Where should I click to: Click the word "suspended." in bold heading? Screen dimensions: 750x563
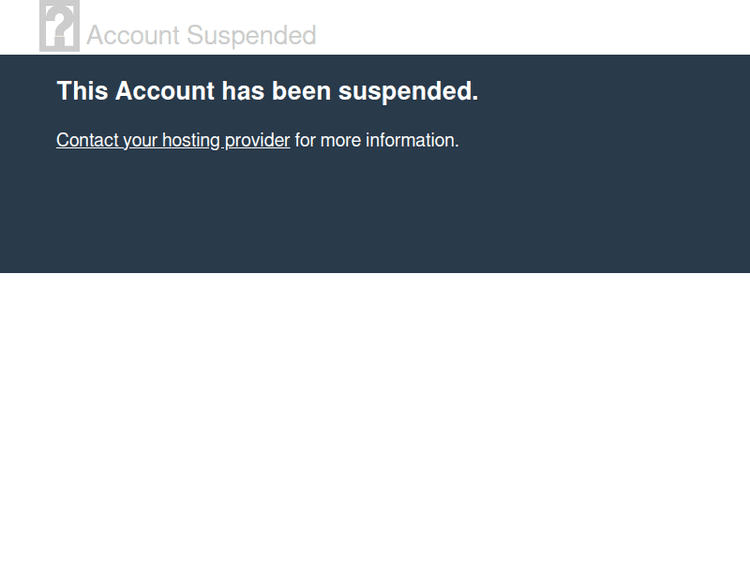click(x=408, y=91)
